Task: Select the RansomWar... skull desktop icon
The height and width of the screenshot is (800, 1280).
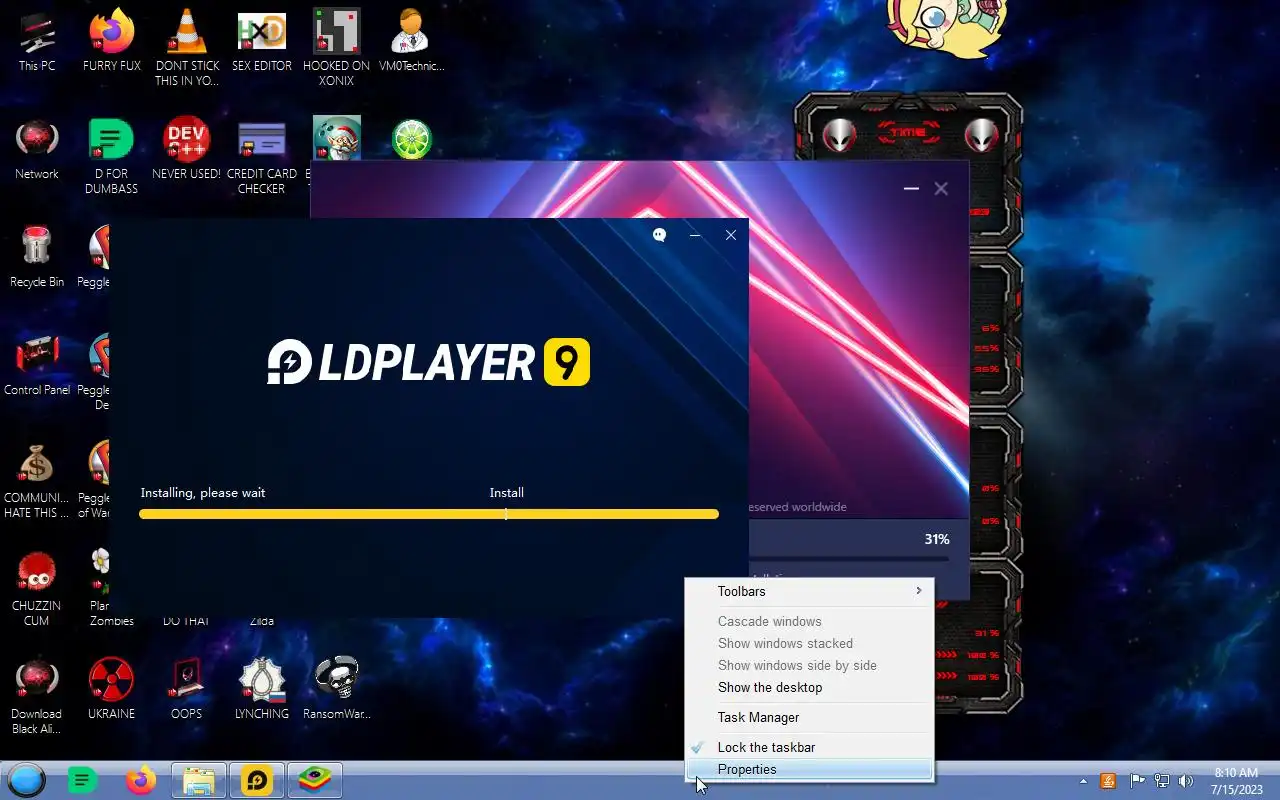Action: pyautogui.click(x=336, y=690)
